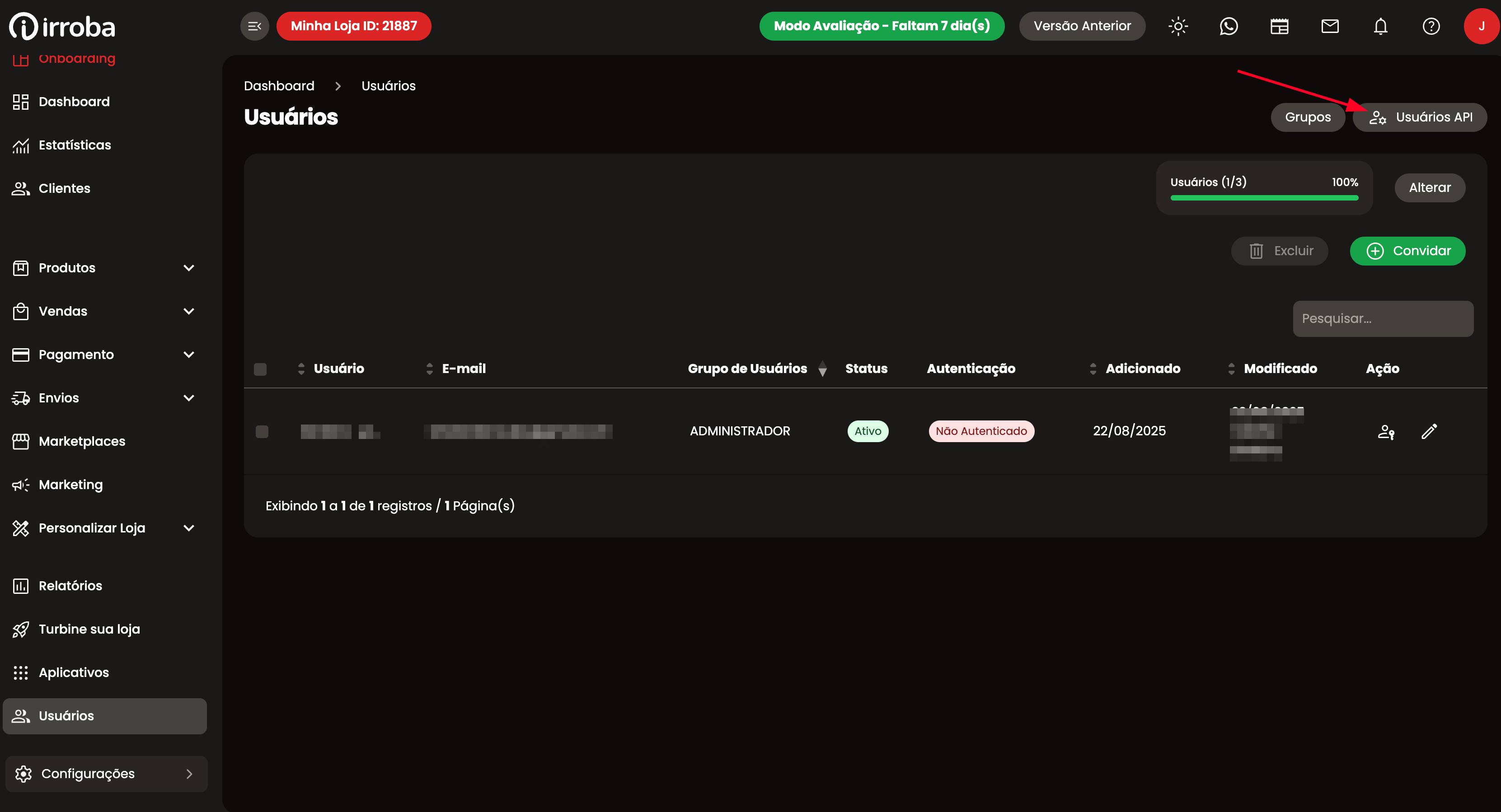1501x812 pixels.
Task: Select the administrator user row checkbox
Action: pyautogui.click(x=262, y=432)
